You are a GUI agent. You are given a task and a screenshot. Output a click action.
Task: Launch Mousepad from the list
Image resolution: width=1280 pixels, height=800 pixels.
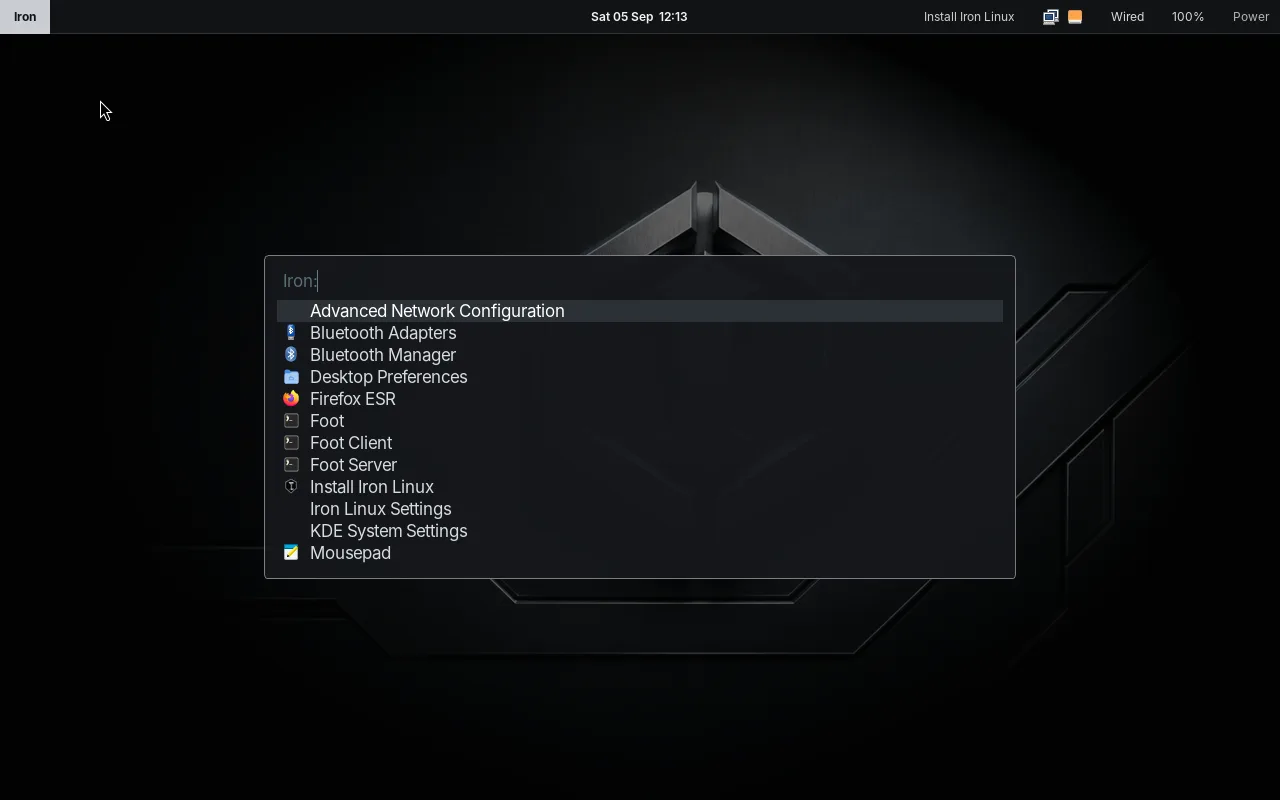point(640,553)
